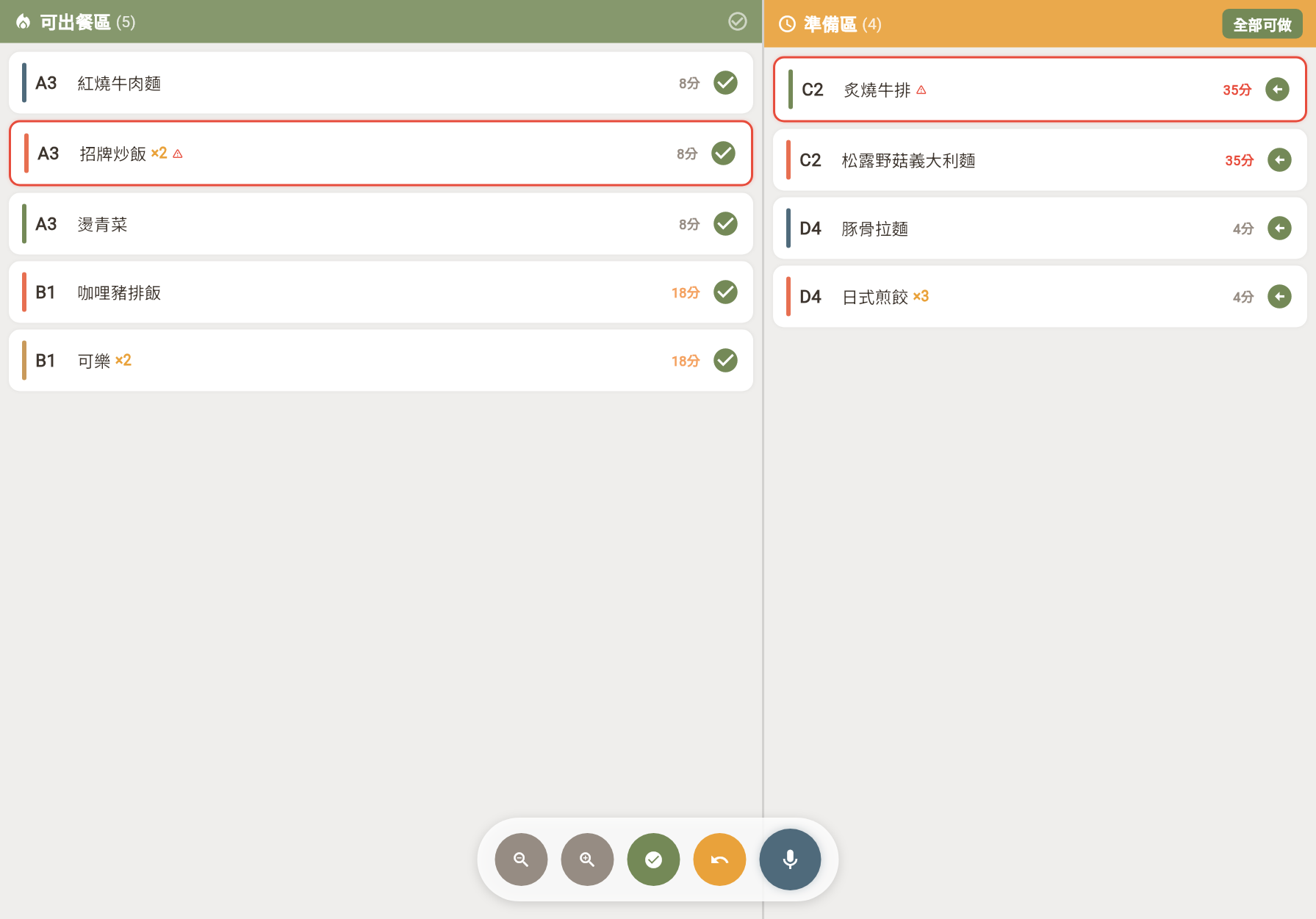Select the 松露野菇義大利麵 order card
Viewport: 1316px width, 919px height.
pyautogui.click(x=1040, y=160)
